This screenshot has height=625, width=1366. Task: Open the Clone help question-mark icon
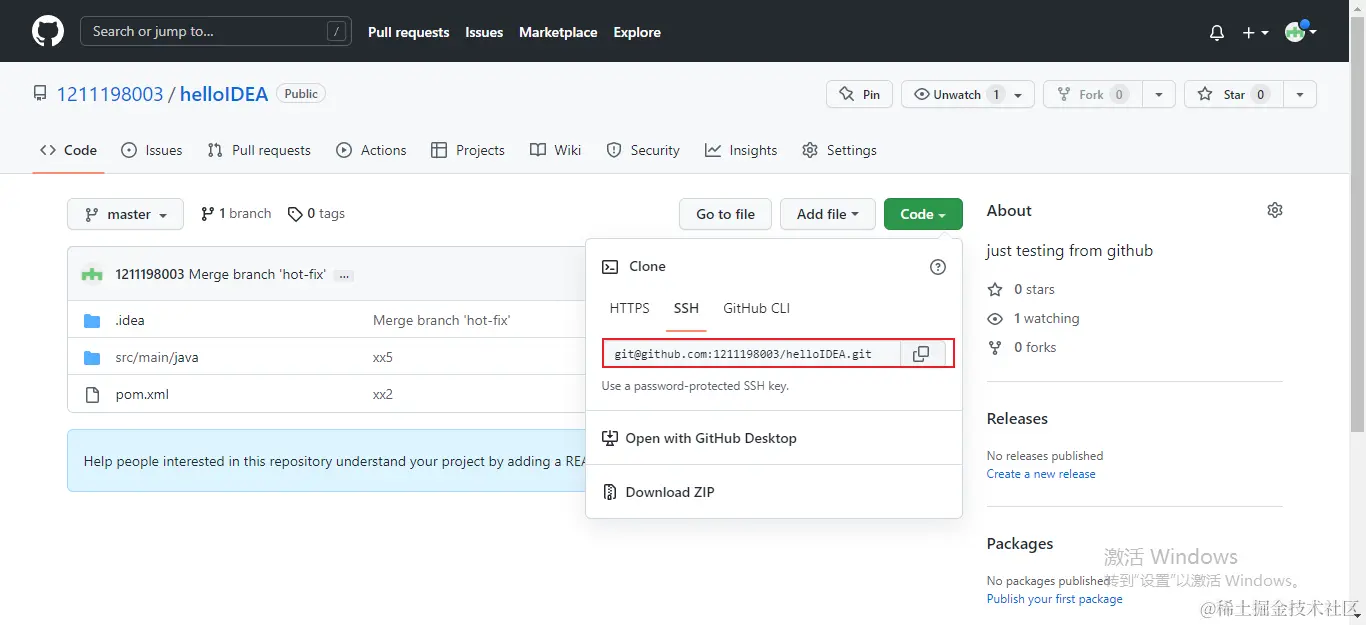tap(937, 267)
